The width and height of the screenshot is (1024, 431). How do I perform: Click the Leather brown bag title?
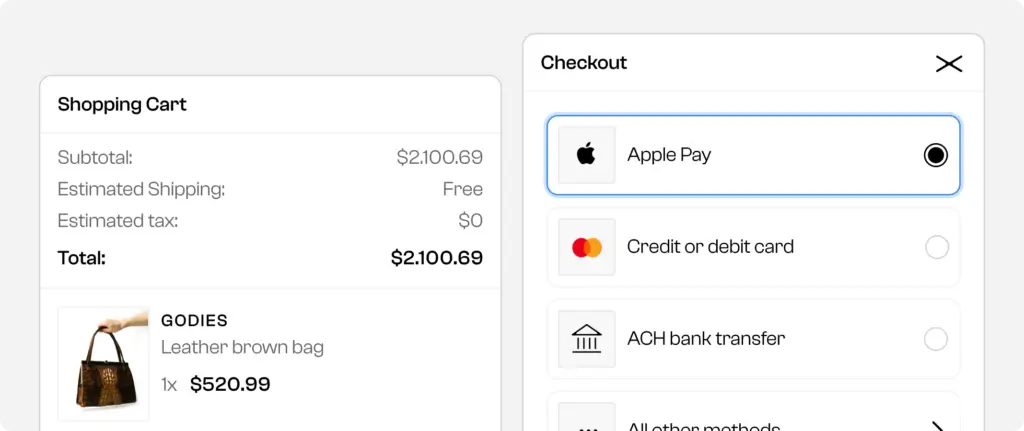(242, 348)
